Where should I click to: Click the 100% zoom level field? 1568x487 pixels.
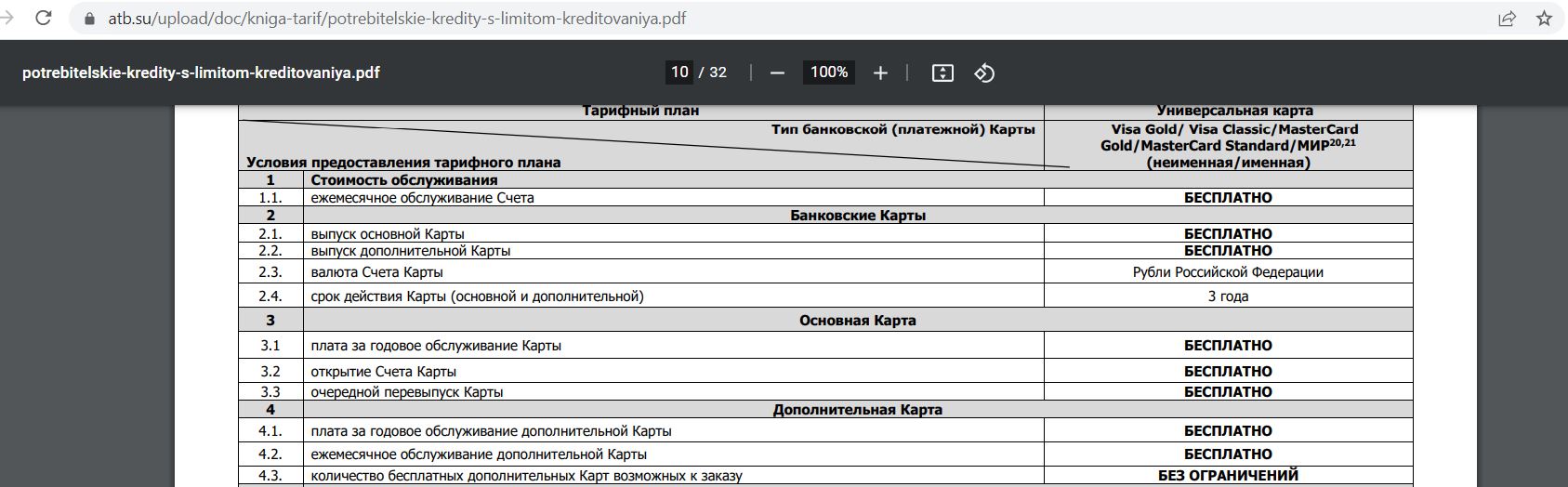coord(828,72)
